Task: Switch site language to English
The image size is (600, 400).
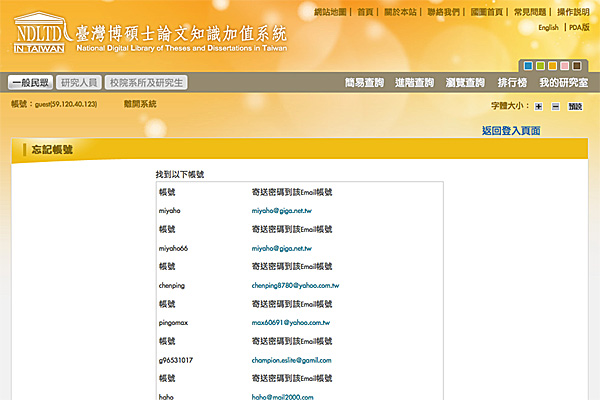Action: coord(548,28)
